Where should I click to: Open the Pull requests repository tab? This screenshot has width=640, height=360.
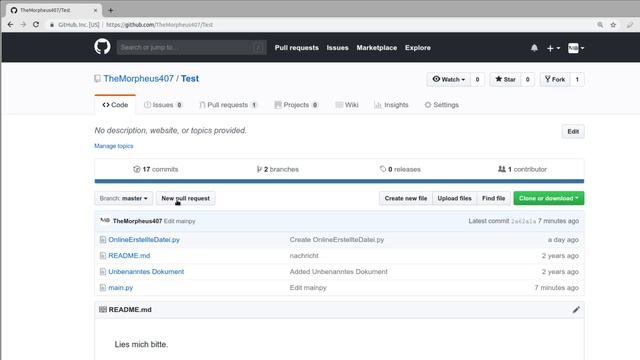pos(228,105)
